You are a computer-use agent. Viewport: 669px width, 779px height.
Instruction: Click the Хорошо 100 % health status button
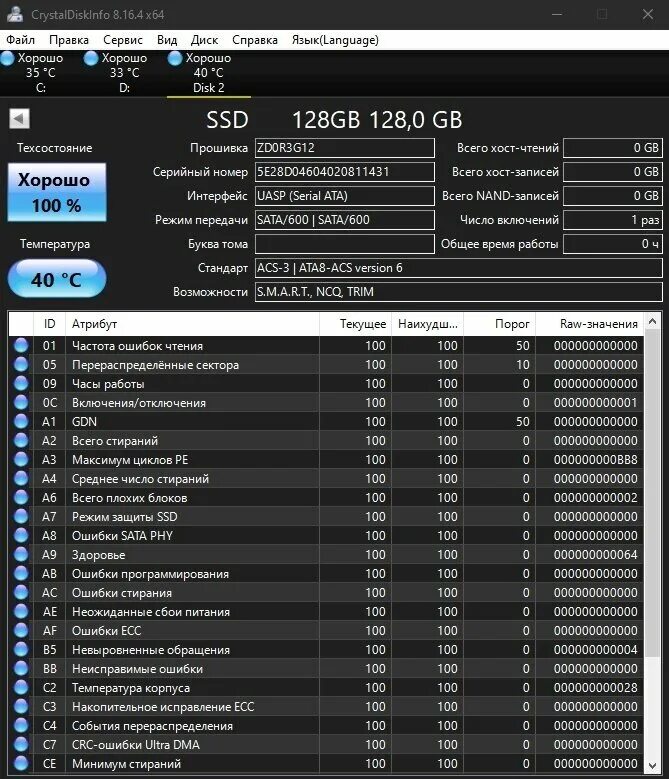57,192
